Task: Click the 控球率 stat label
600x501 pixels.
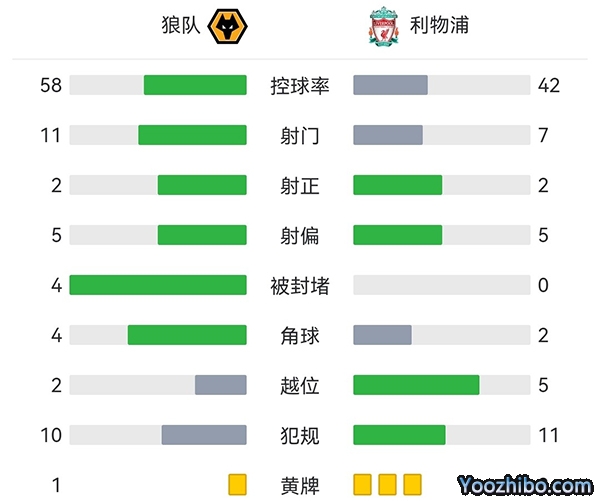Action: 300,85
